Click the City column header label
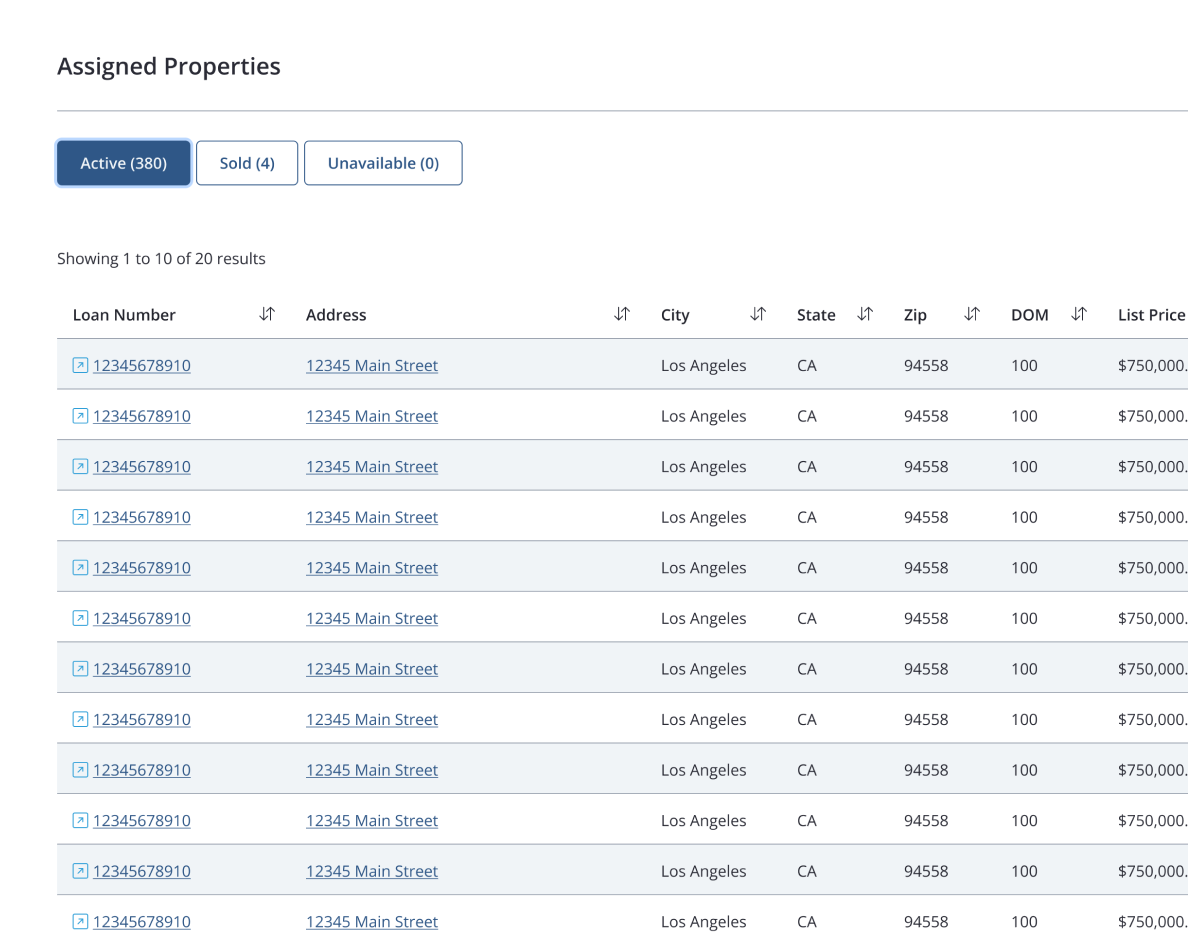 pyautogui.click(x=675, y=315)
